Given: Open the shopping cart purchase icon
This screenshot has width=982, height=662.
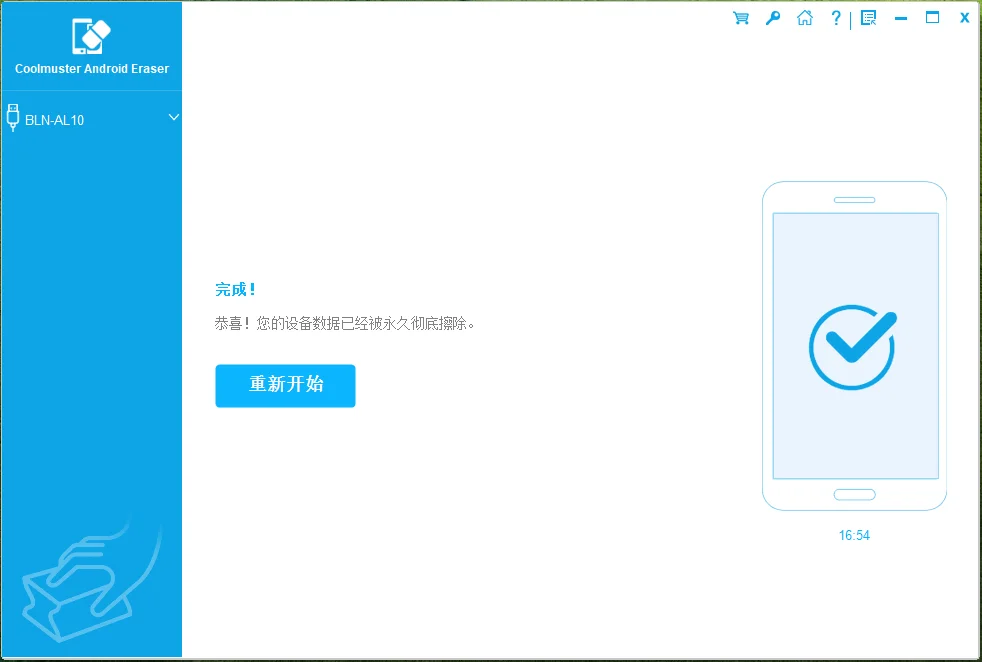Looking at the screenshot, I should click(x=740, y=17).
